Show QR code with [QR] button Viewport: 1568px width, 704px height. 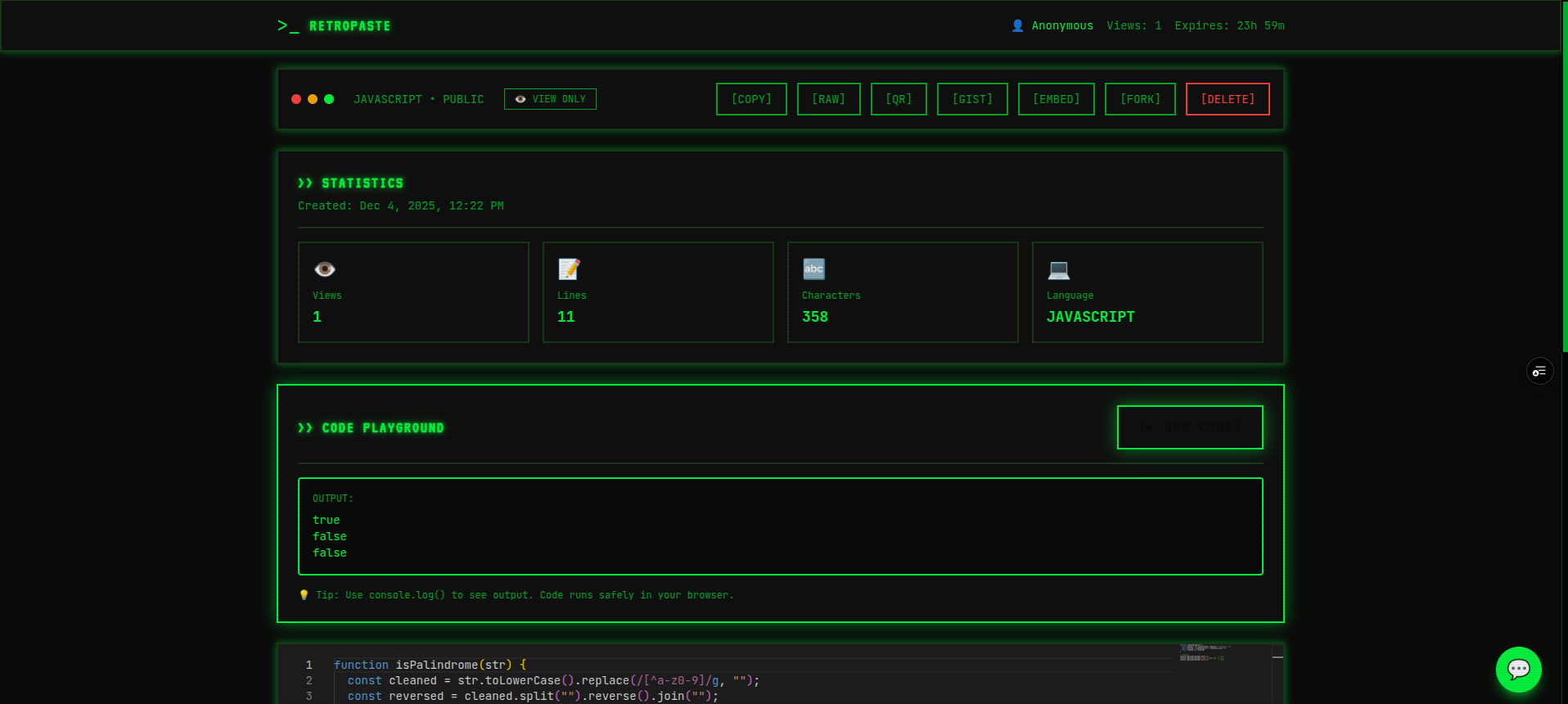coord(899,99)
